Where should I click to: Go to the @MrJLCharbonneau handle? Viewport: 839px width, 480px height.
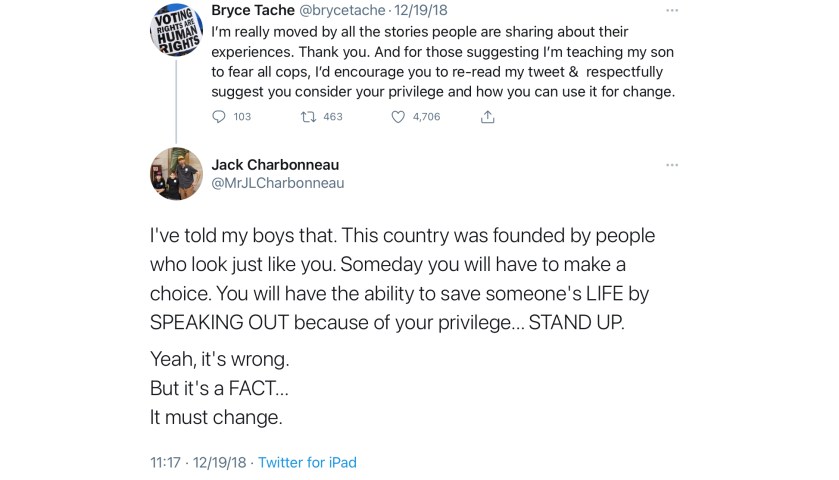[x=277, y=183]
